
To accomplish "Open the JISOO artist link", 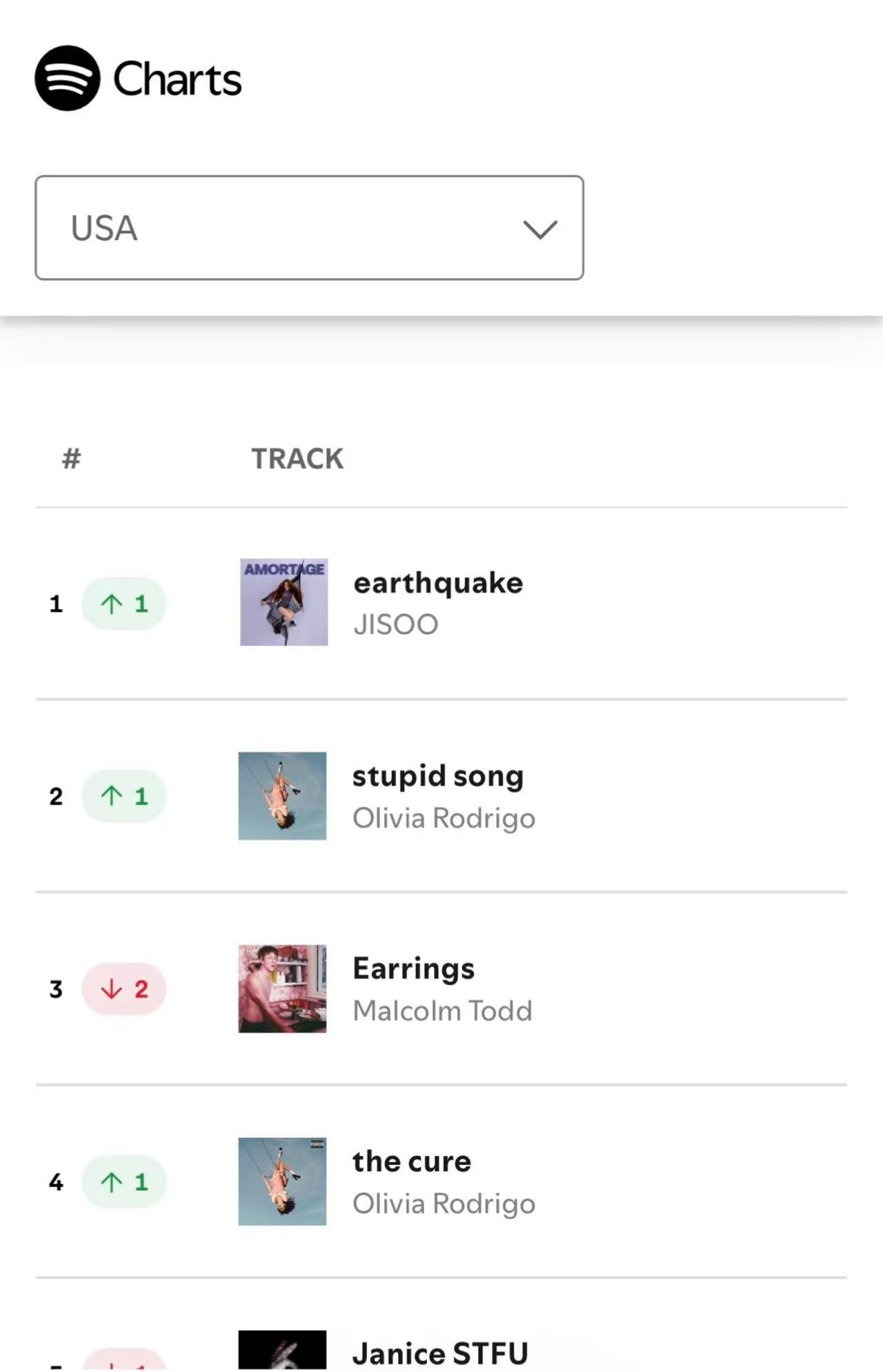I will click(x=396, y=624).
